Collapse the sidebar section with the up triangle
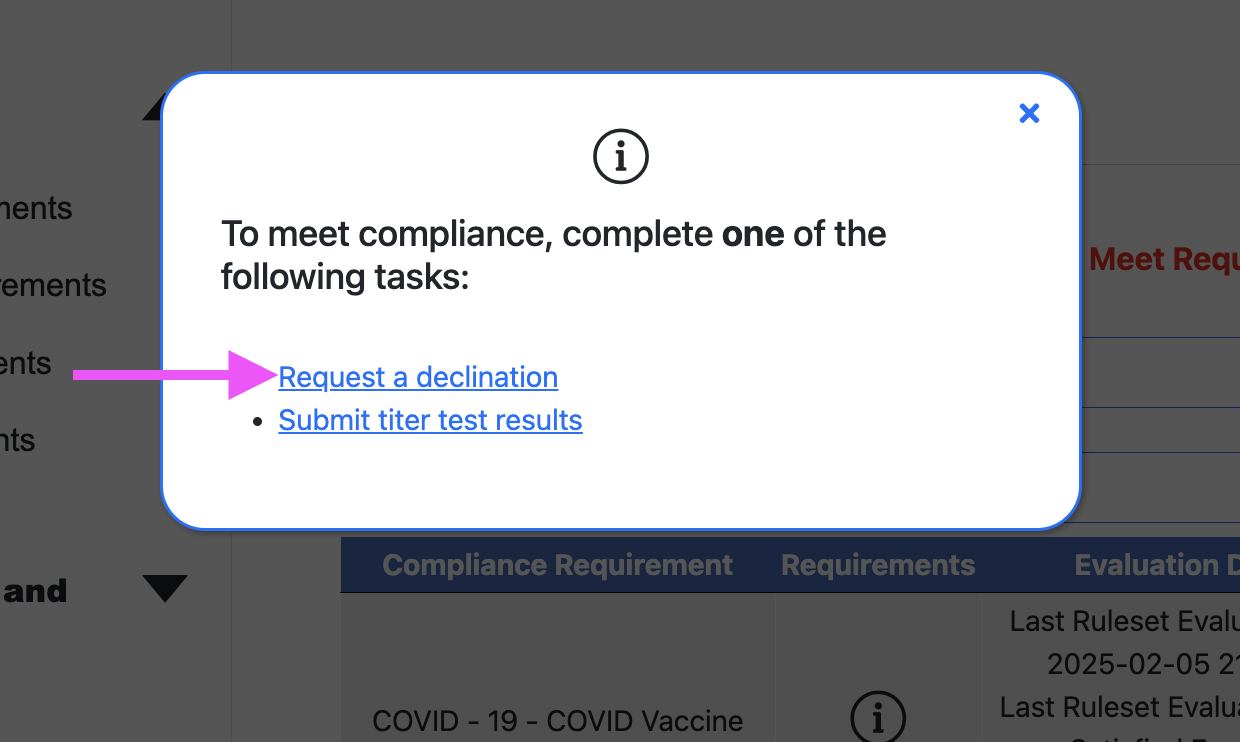This screenshot has width=1240, height=742. [153, 109]
